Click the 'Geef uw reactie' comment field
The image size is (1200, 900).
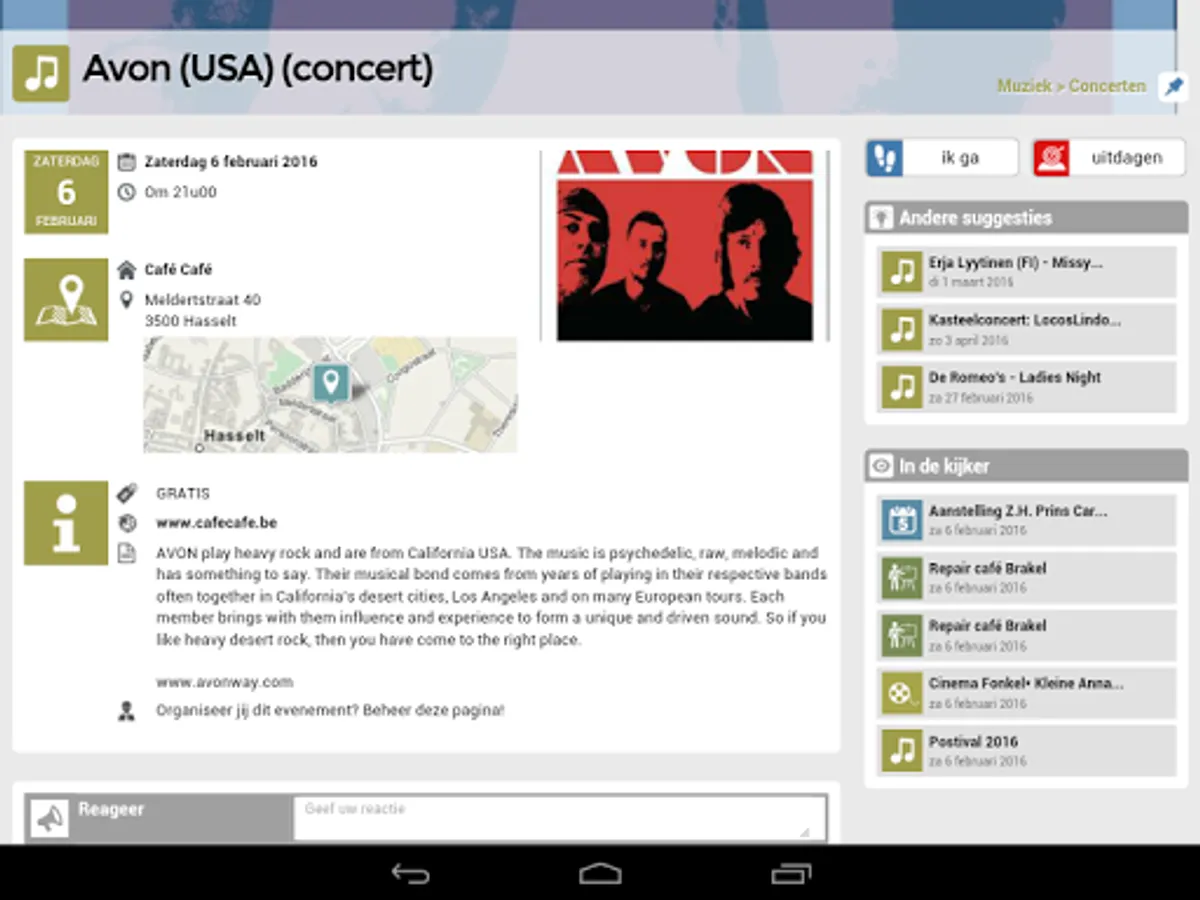(x=560, y=818)
